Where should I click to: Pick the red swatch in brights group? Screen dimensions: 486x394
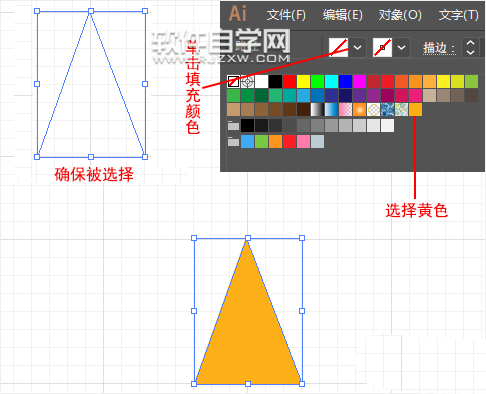click(289, 142)
